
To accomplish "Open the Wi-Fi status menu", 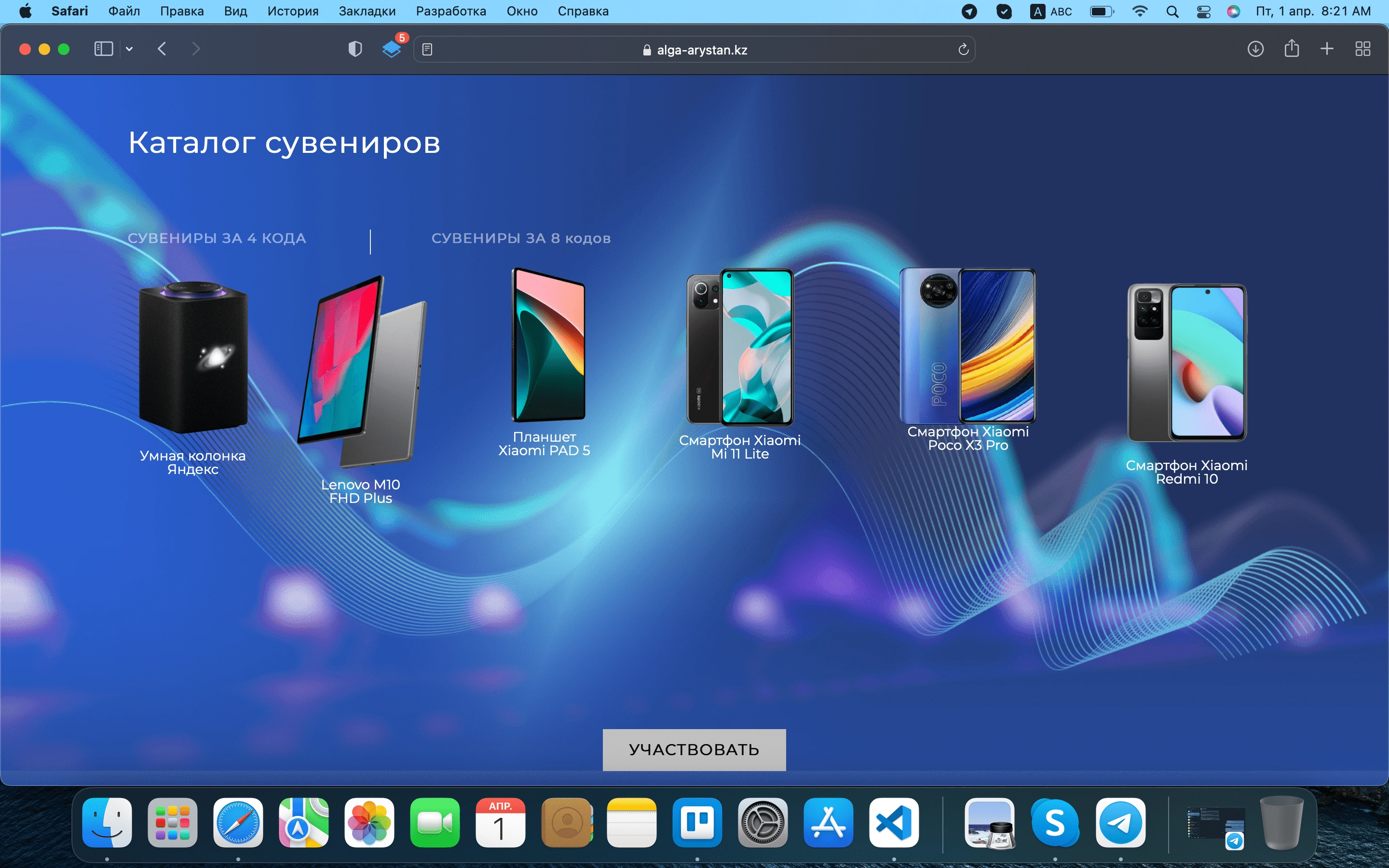I will point(1140,12).
